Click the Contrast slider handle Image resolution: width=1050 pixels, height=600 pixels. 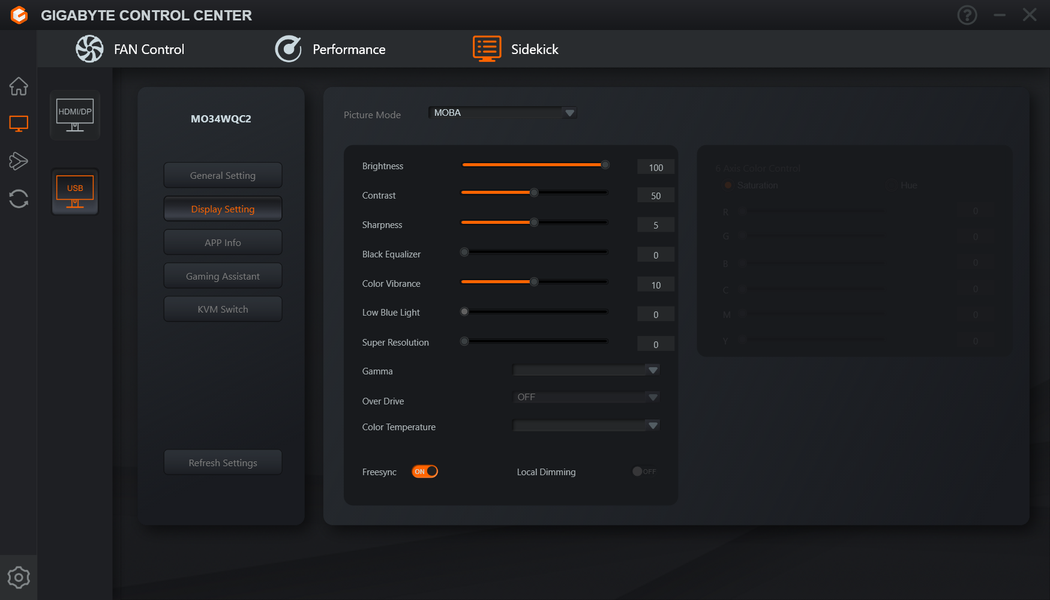(x=534, y=193)
